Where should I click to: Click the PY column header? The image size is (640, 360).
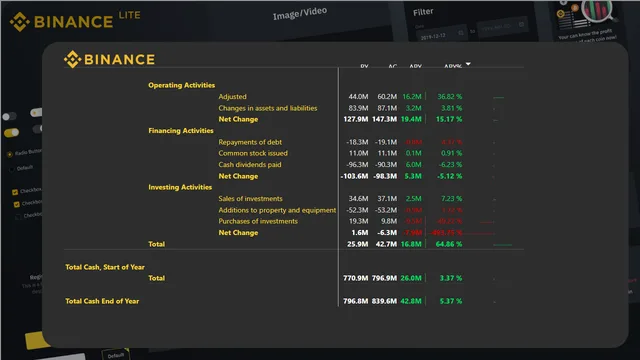click(x=364, y=66)
